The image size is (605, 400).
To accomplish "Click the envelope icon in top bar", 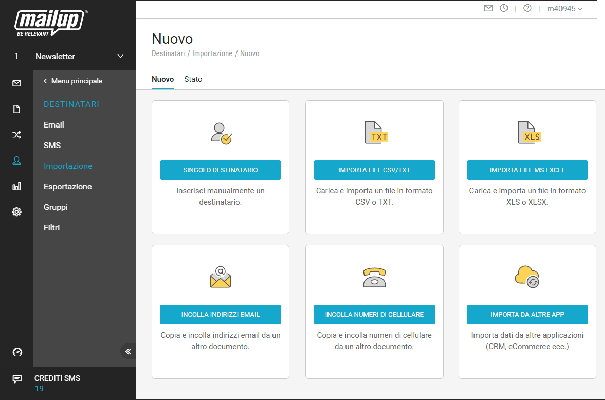I will [x=488, y=8].
